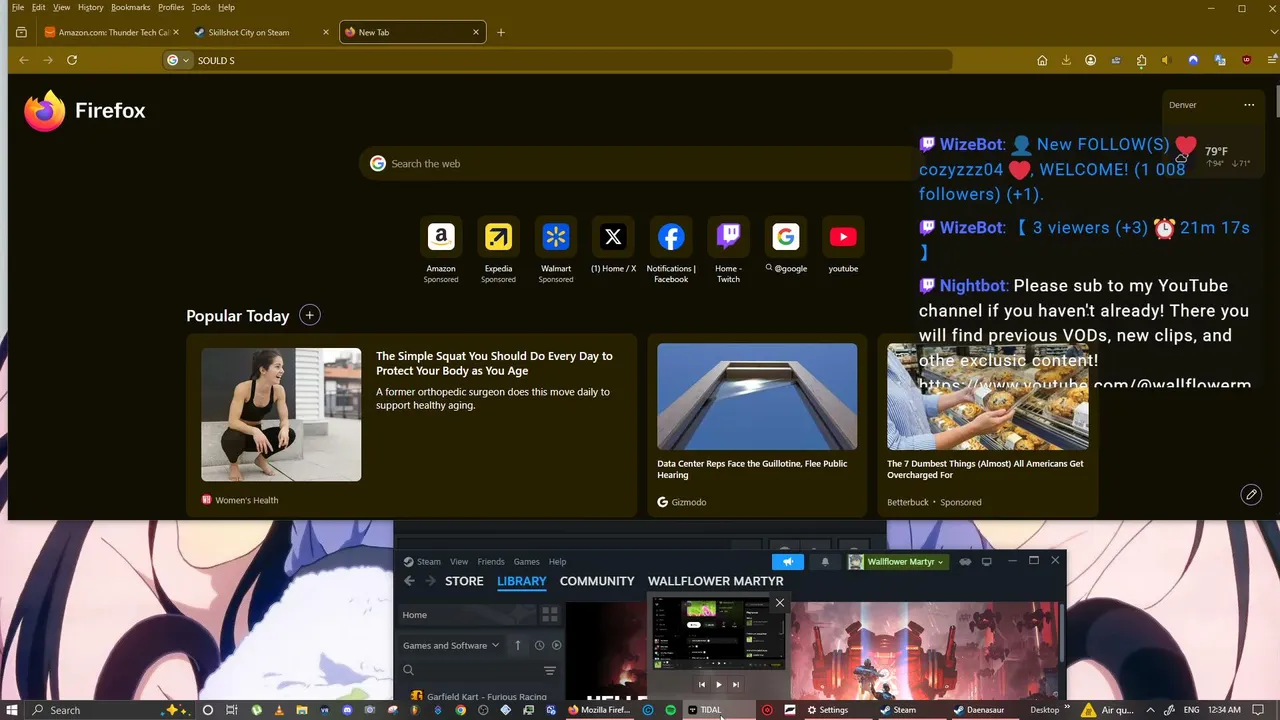Open Steam announcements megaphone icon
The height and width of the screenshot is (720, 1280).
(788, 562)
